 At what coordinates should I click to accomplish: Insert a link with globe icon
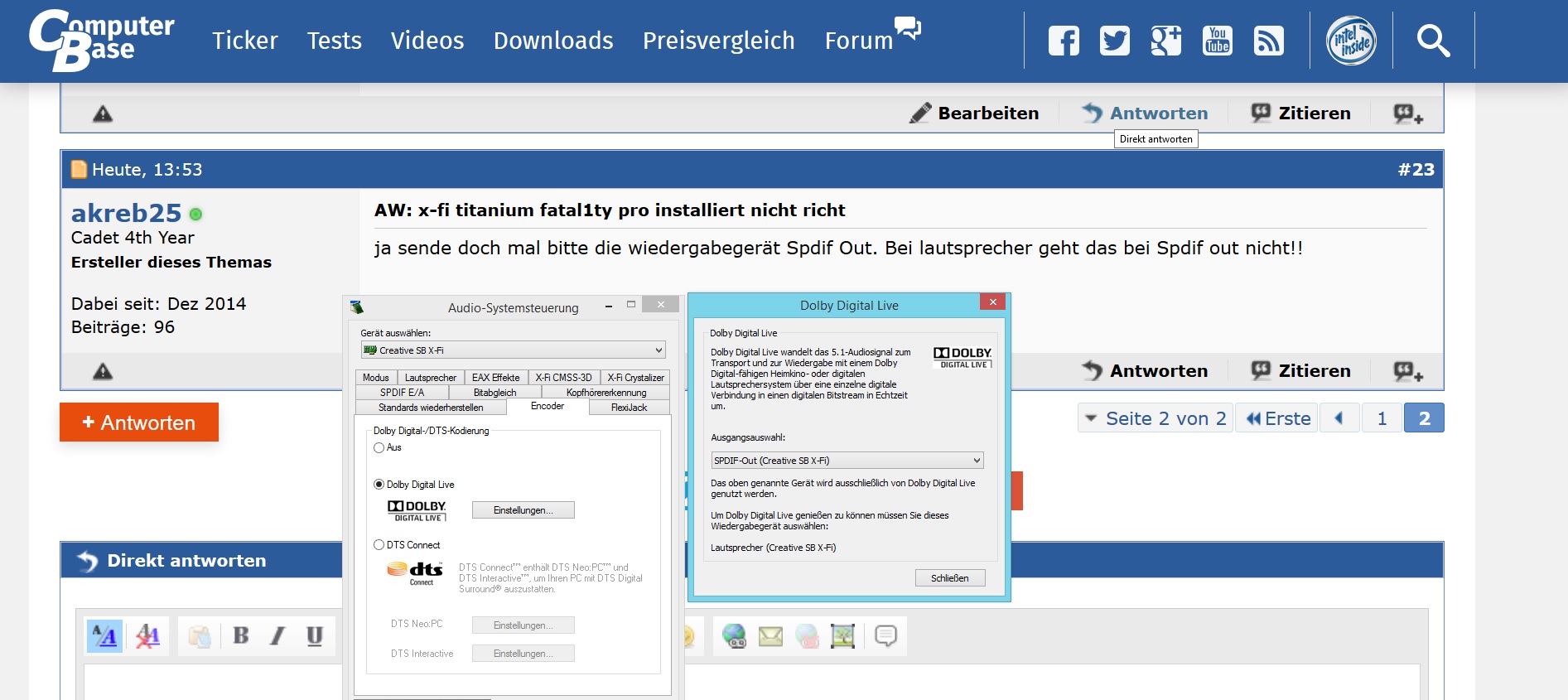click(x=734, y=636)
